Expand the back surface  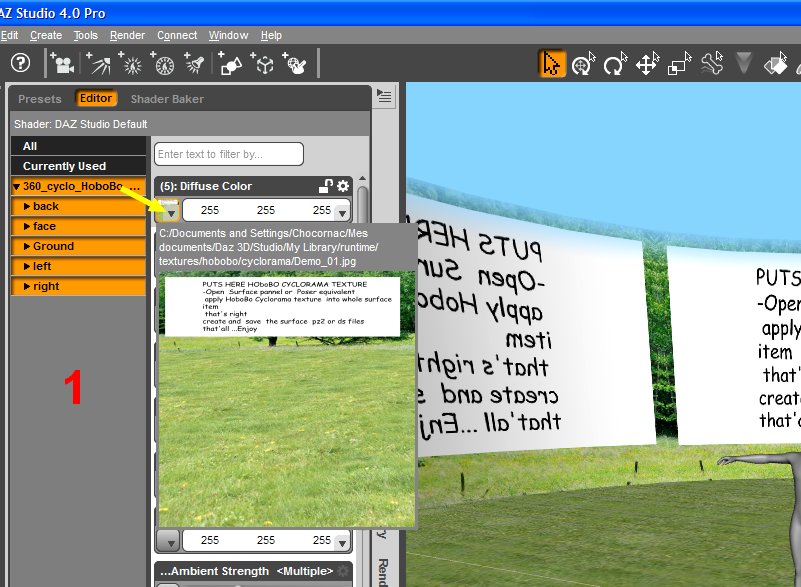coord(27,206)
